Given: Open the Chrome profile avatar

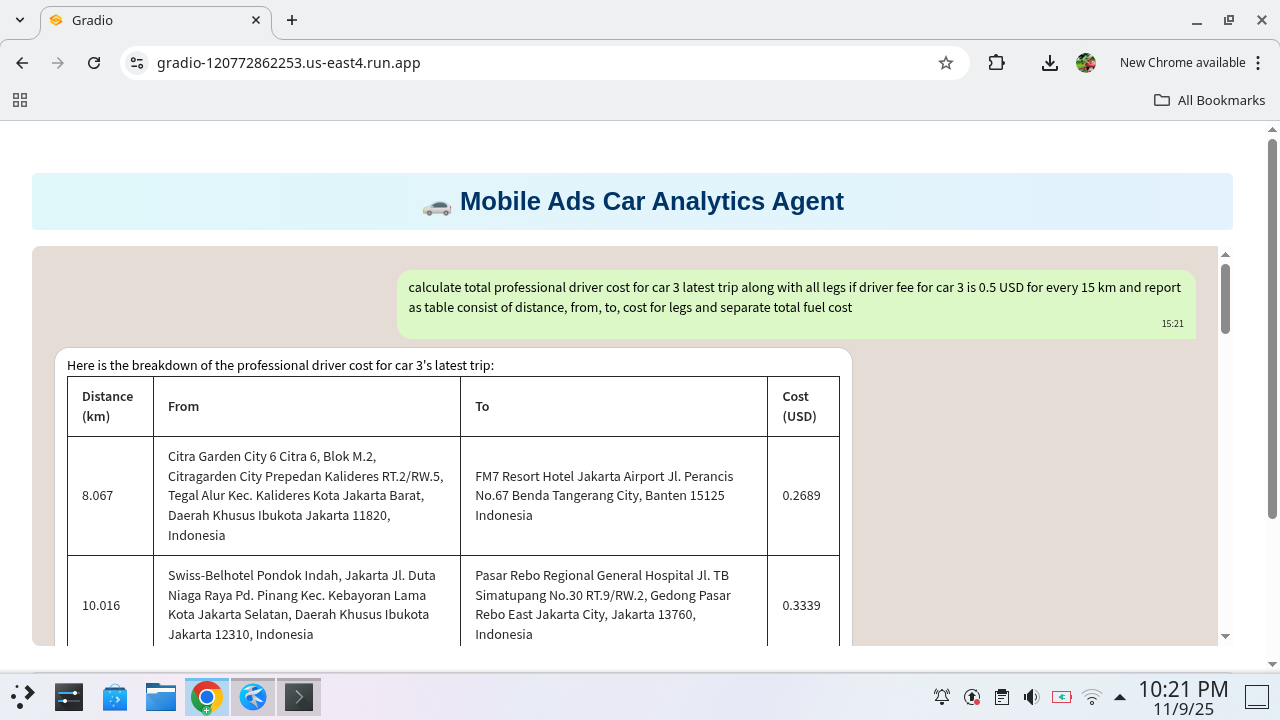Looking at the screenshot, I should [x=1086, y=63].
